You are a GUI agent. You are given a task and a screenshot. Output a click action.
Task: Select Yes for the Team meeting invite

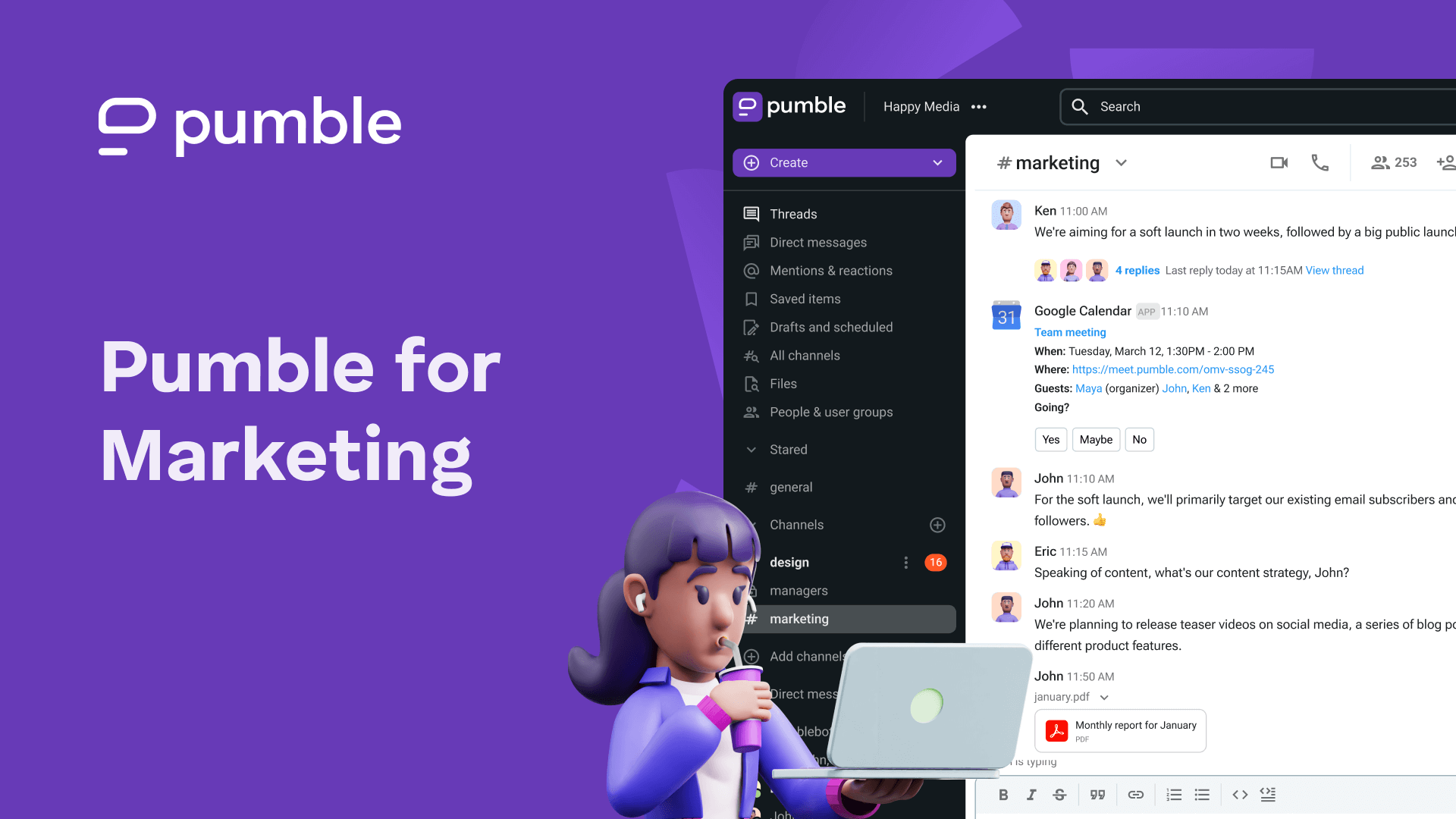1050,439
